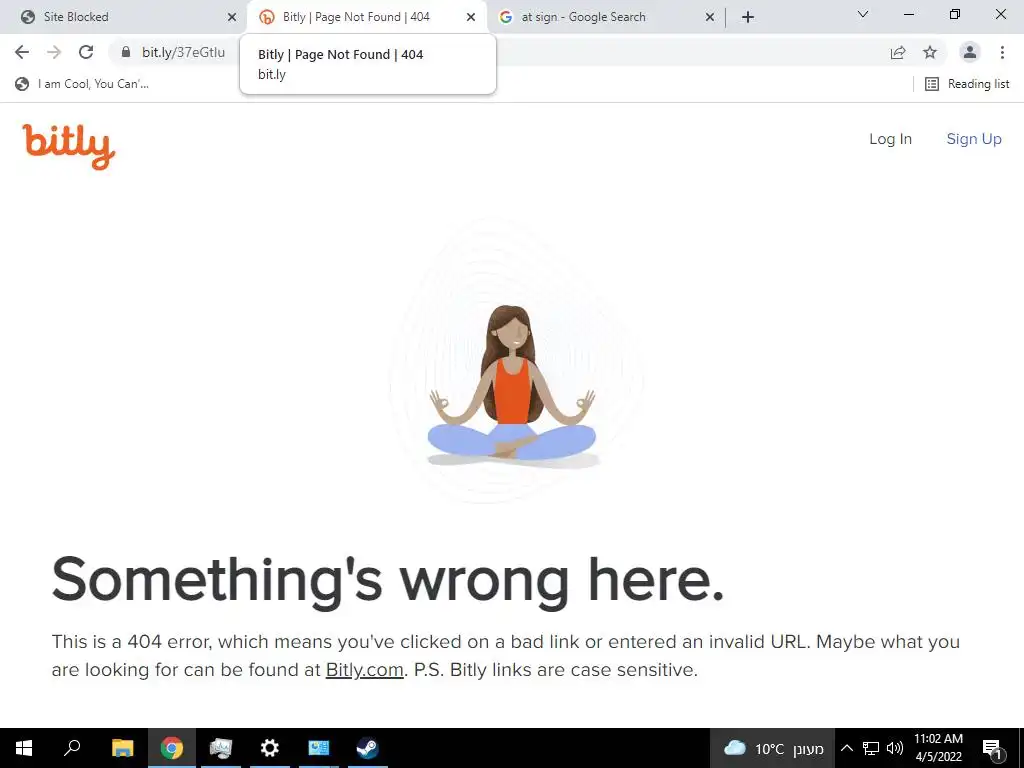Open a new tab with plus button
This screenshot has height=768, width=1024.
(748, 17)
